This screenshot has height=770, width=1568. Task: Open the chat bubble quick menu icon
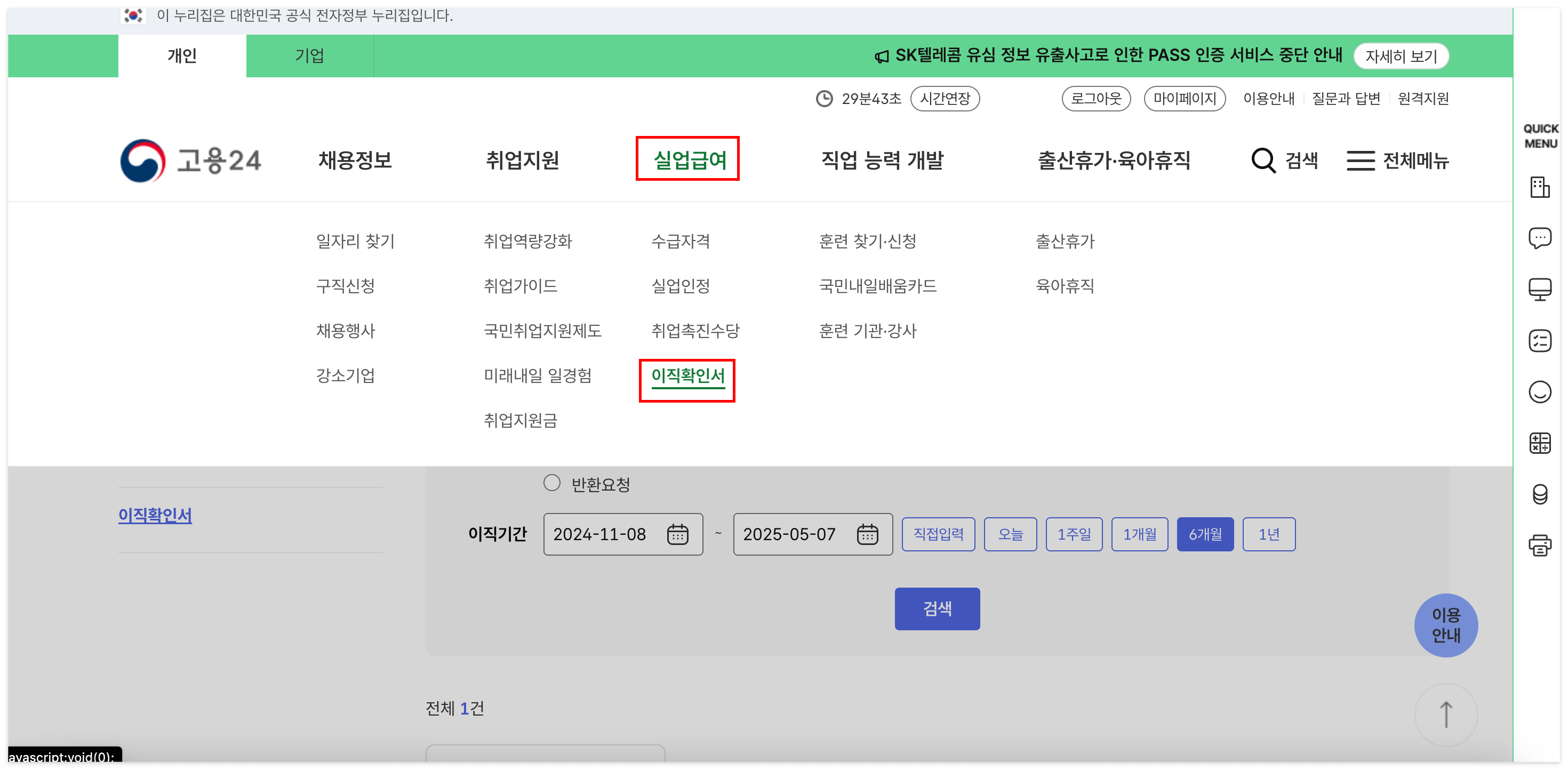pos(1539,238)
